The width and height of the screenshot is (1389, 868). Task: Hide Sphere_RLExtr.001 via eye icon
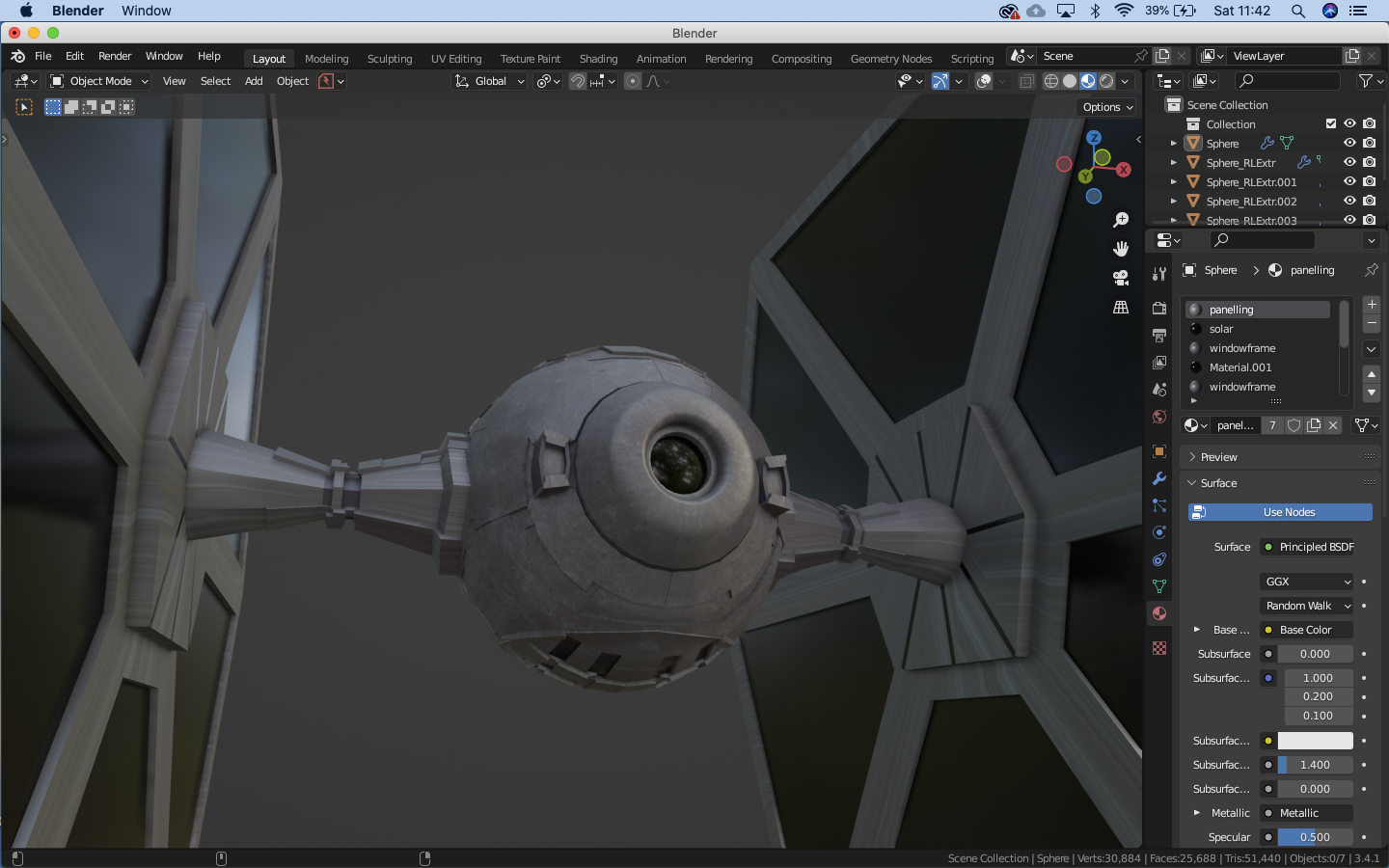coord(1349,181)
